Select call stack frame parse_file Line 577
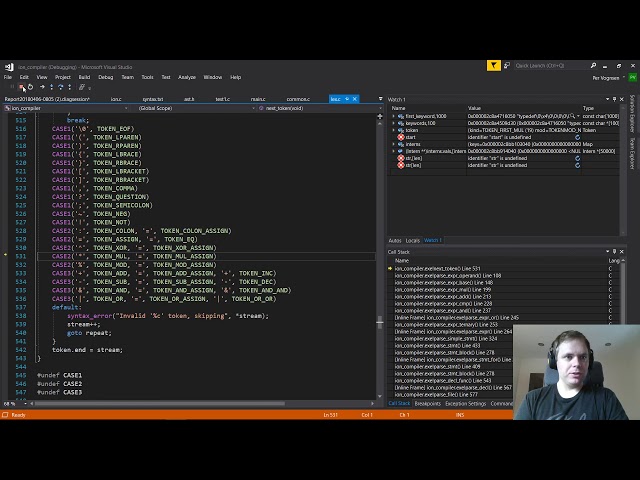 click(436, 395)
